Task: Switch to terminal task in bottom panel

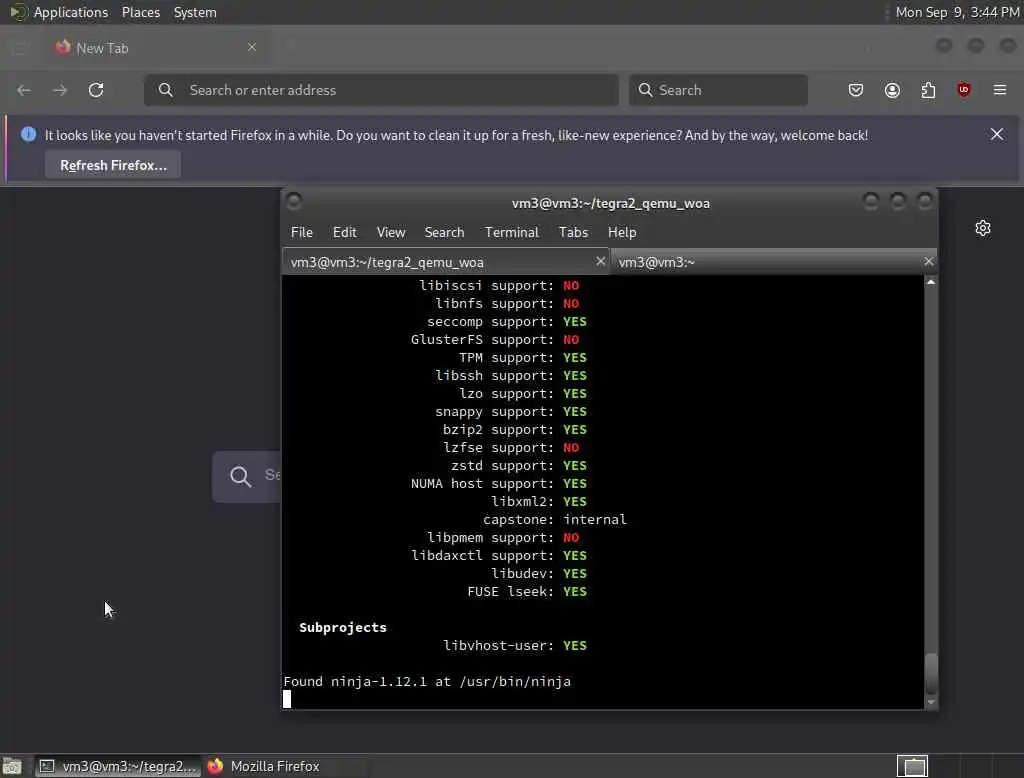Action: pyautogui.click(x=118, y=766)
